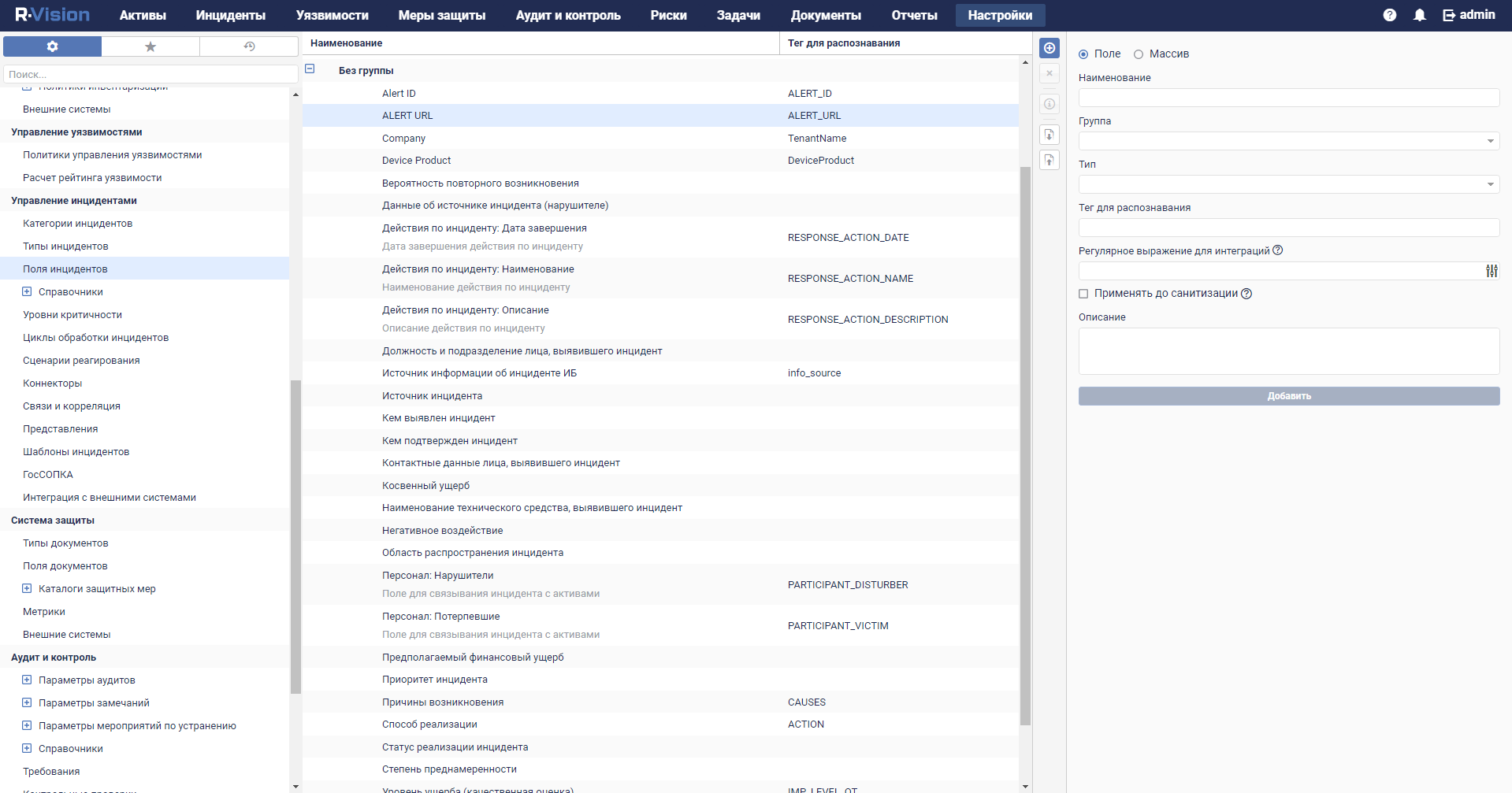Select the Поле radio button
1512x793 pixels.
[1083, 54]
